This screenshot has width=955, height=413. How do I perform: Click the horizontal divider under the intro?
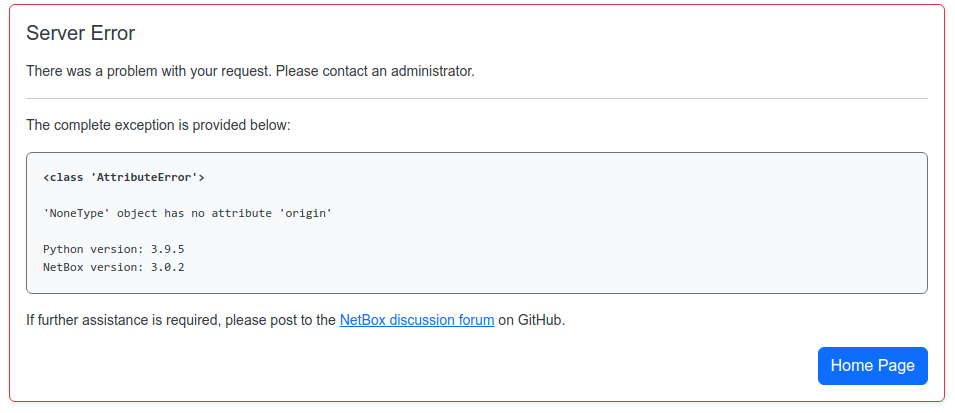(x=477, y=98)
